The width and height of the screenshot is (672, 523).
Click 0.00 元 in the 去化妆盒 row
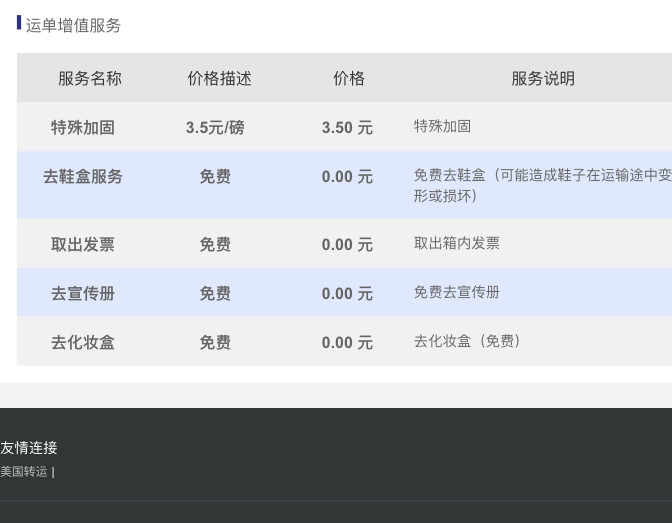[347, 342]
